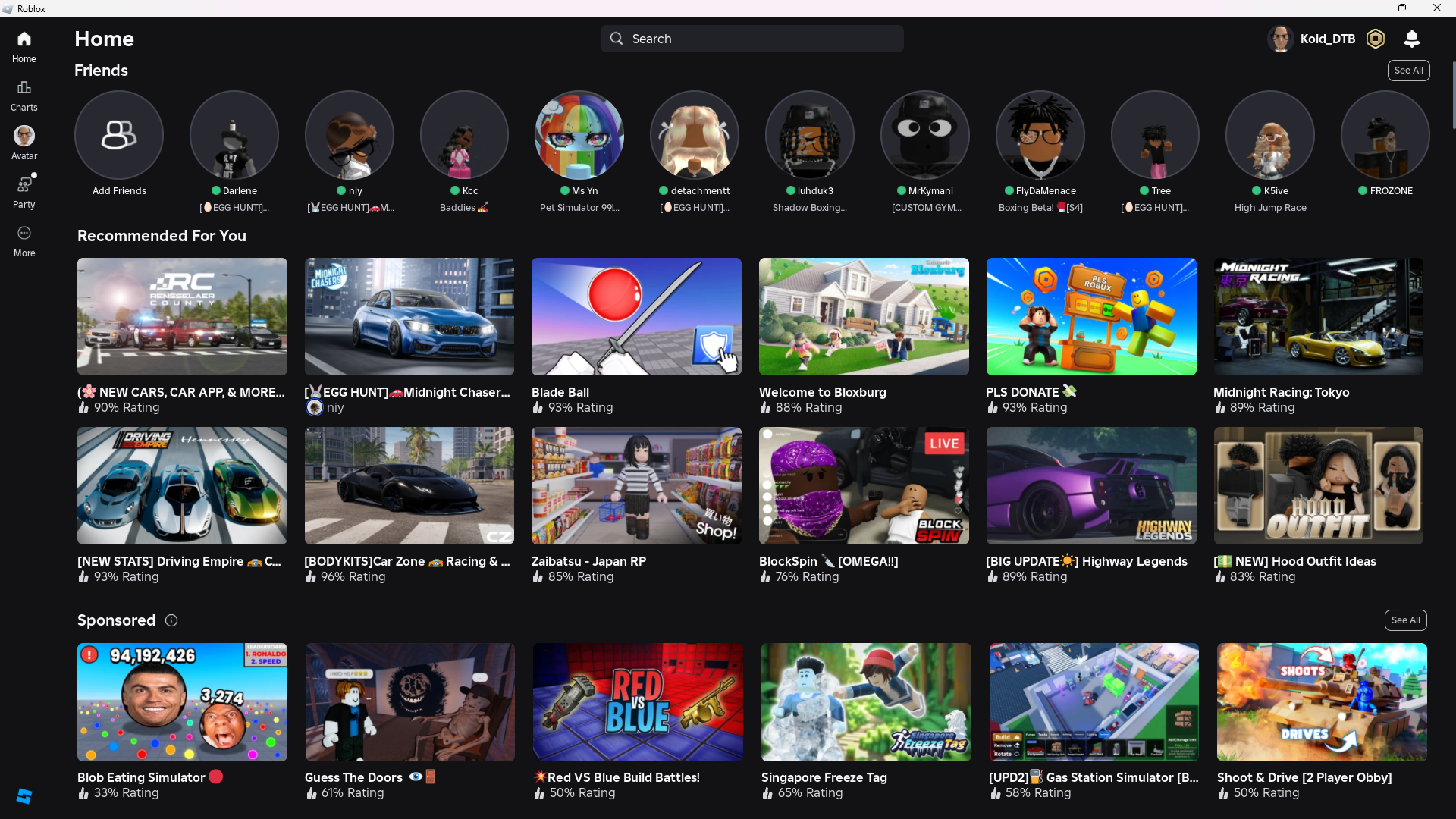Image resolution: width=1456 pixels, height=819 pixels.
Task: Open the Kold_DTB profile link
Action: click(x=1327, y=39)
